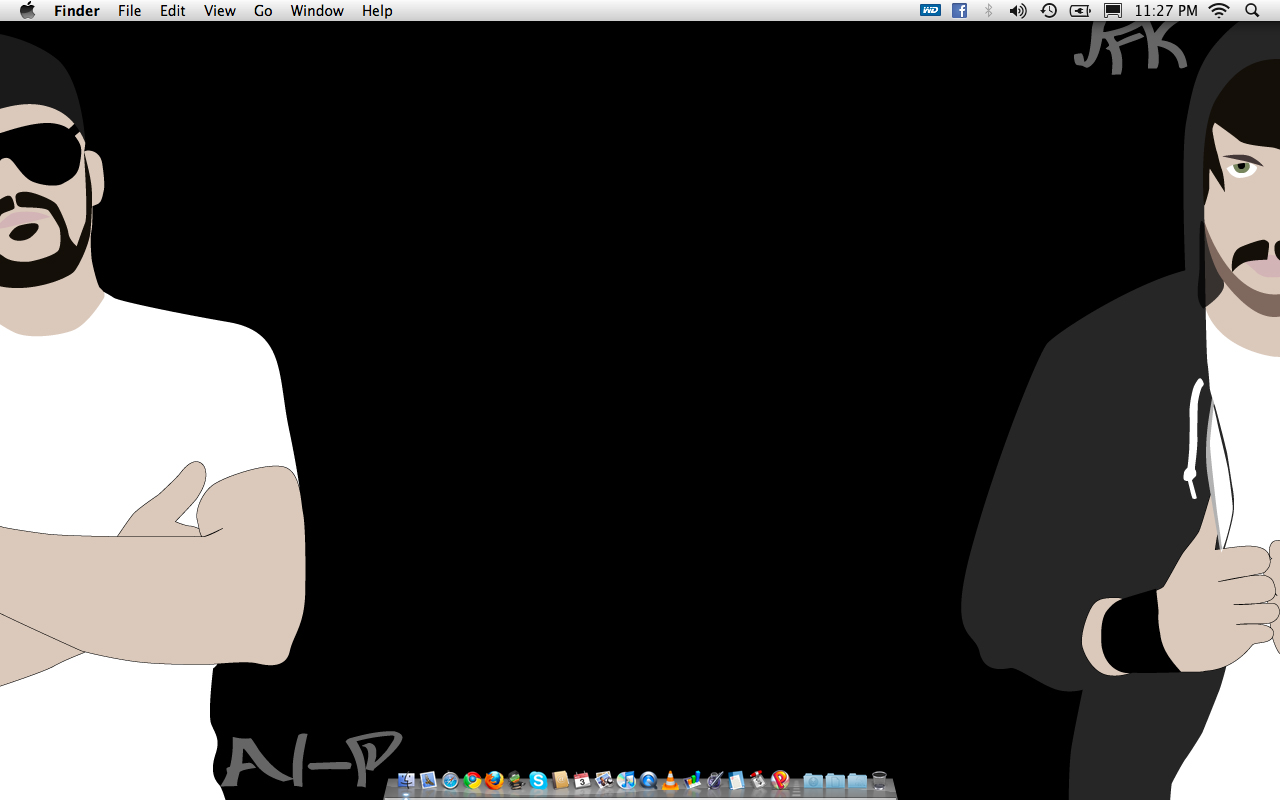Click the Facebook menu bar icon
The width and height of the screenshot is (1280, 800).
pos(959,10)
